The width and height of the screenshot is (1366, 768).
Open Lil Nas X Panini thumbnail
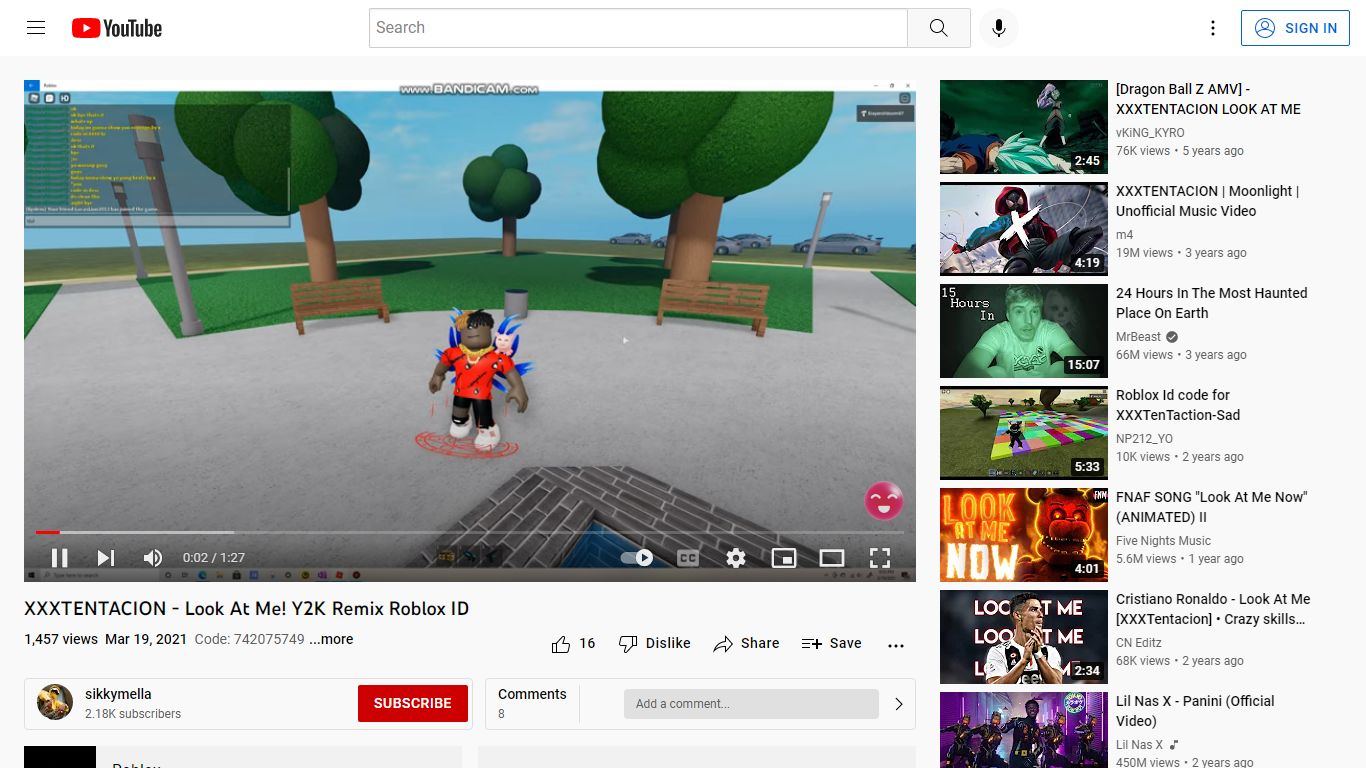[1024, 731]
